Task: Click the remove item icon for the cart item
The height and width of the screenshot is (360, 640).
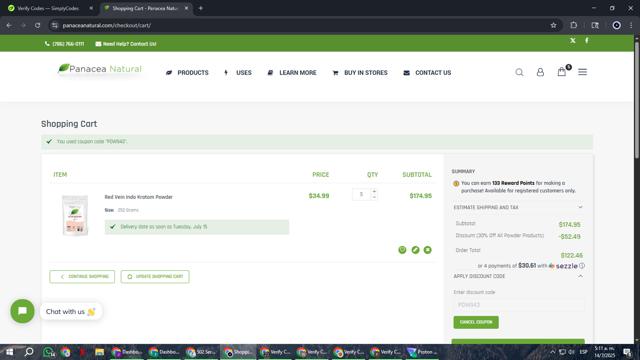Action: [x=427, y=250]
